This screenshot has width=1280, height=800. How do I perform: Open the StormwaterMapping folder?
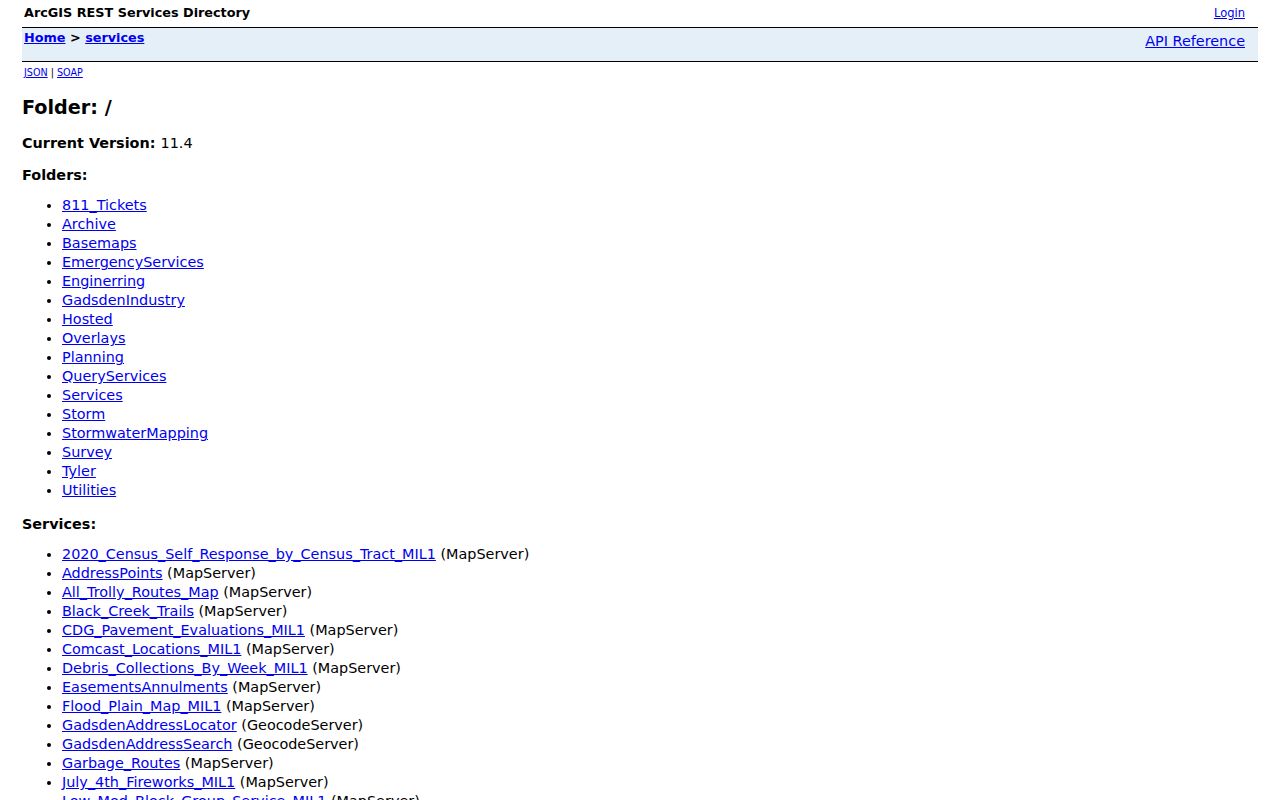(x=135, y=433)
